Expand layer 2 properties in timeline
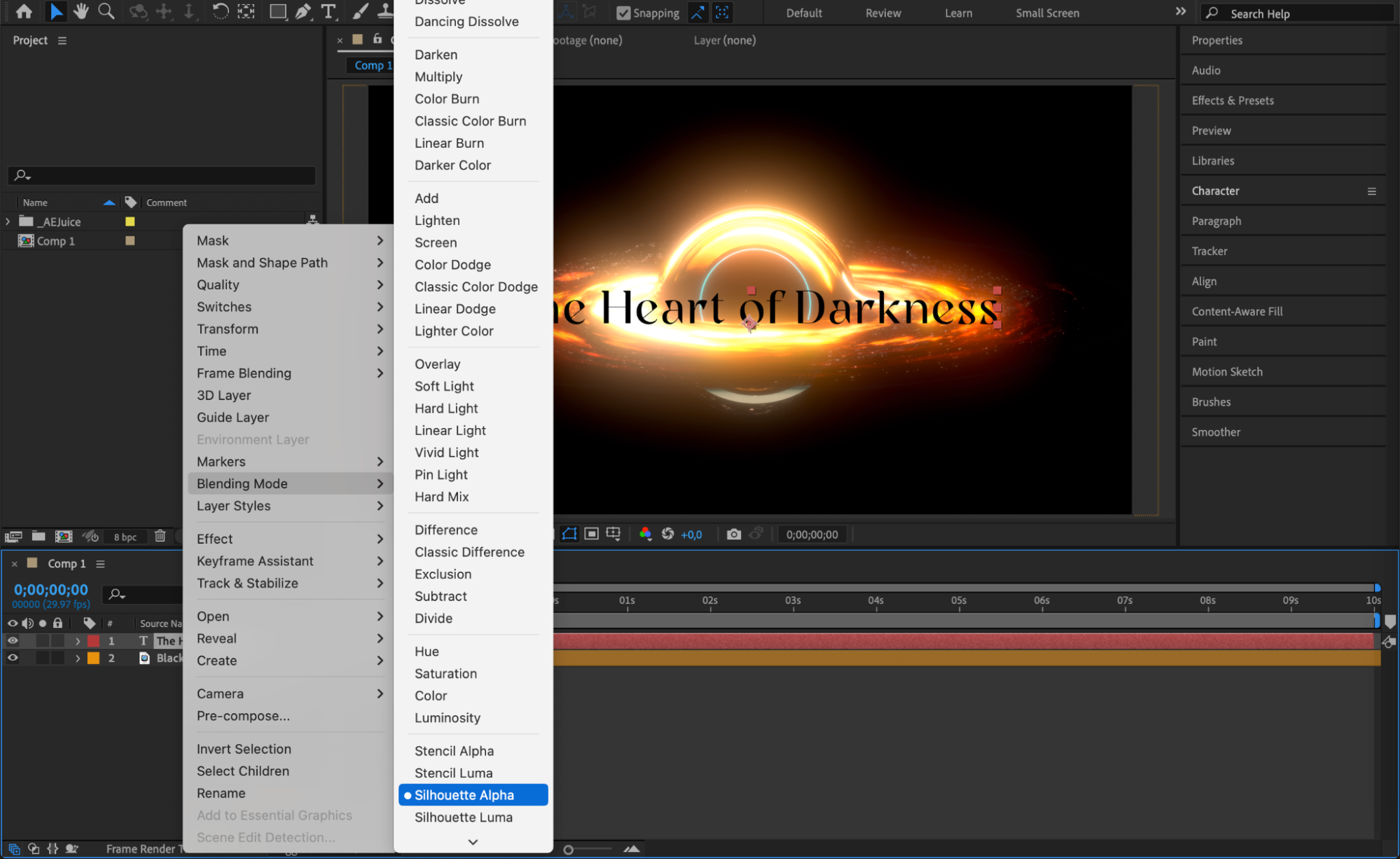This screenshot has height=859, width=1400. [78, 659]
